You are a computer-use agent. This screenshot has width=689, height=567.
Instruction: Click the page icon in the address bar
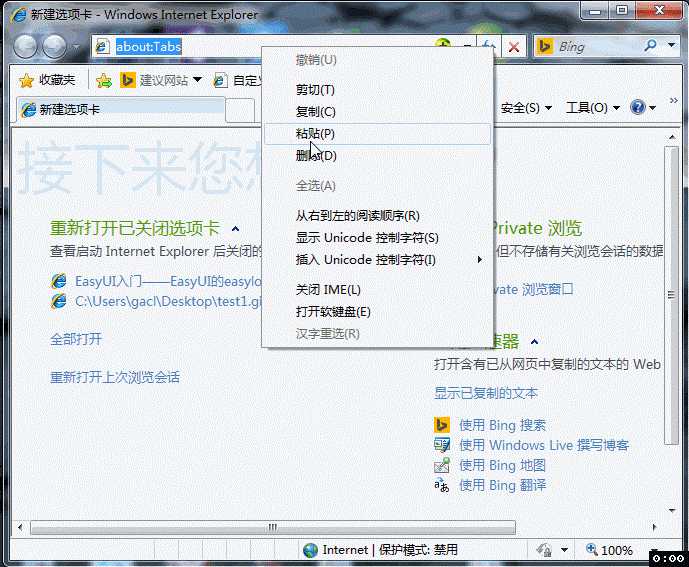[x=102, y=47]
